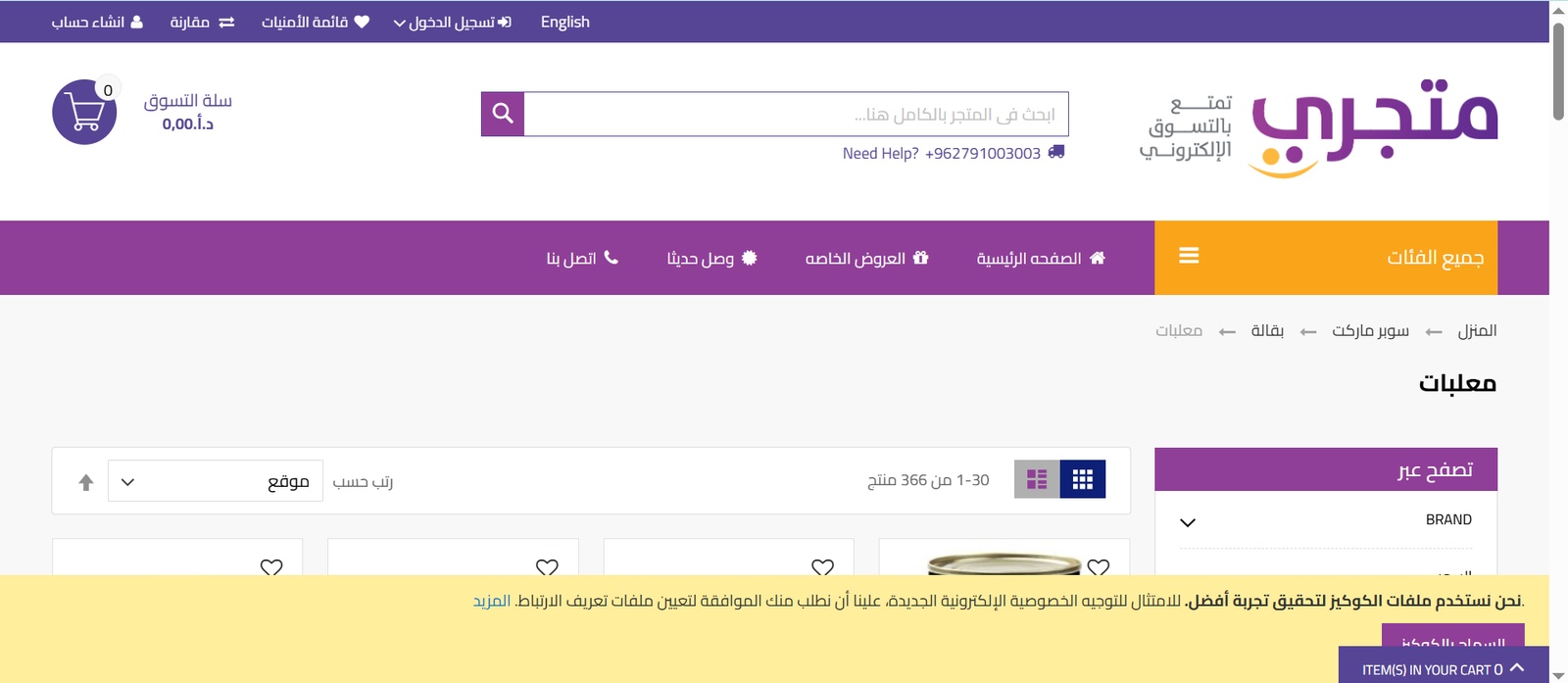
Task: Click the purple search magnifier button
Action: tap(503, 114)
